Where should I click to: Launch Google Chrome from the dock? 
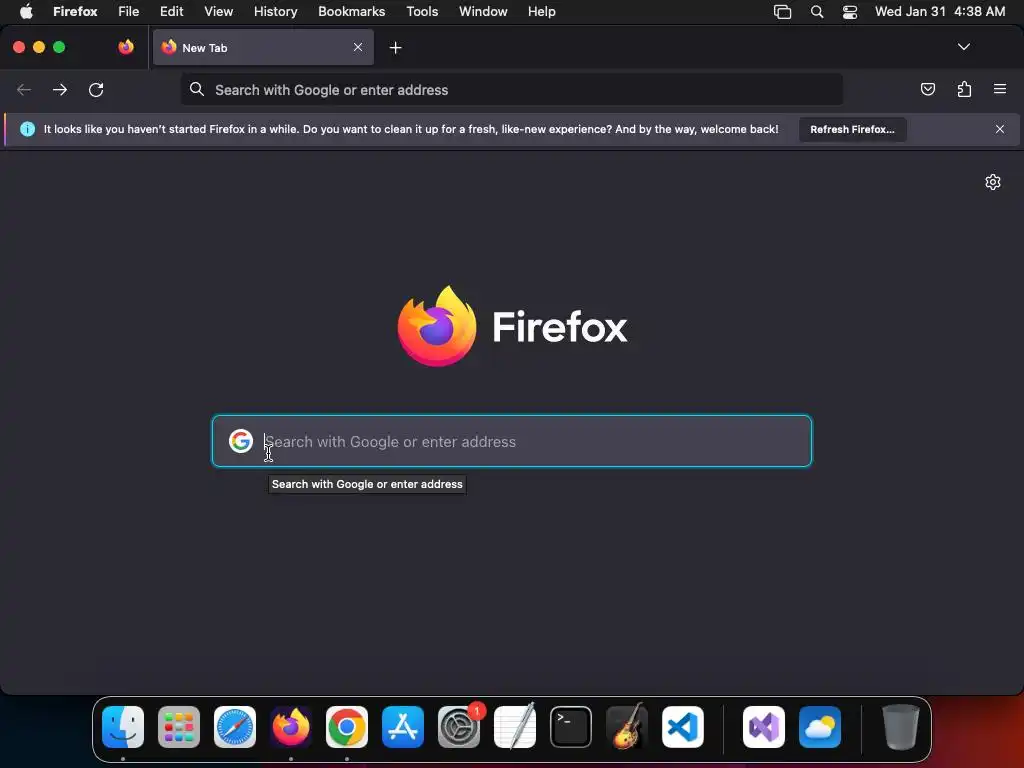pyautogui.click(x=347, y=727)
